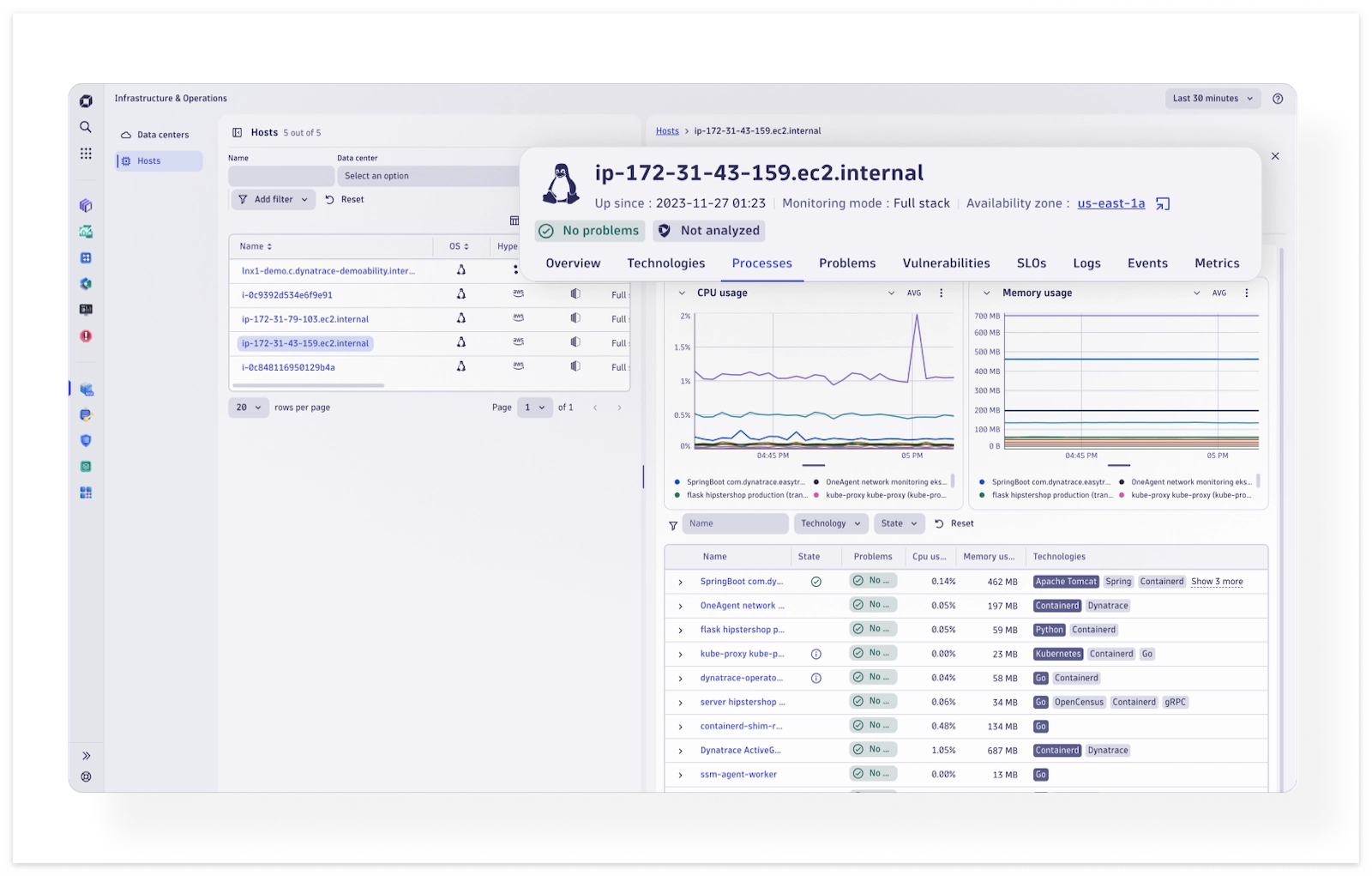Viewport: 1372px width, 876px height.
Task: Click the filter funnel icon beside Name field
Action: pyautogui.click(x=673, y=525)
